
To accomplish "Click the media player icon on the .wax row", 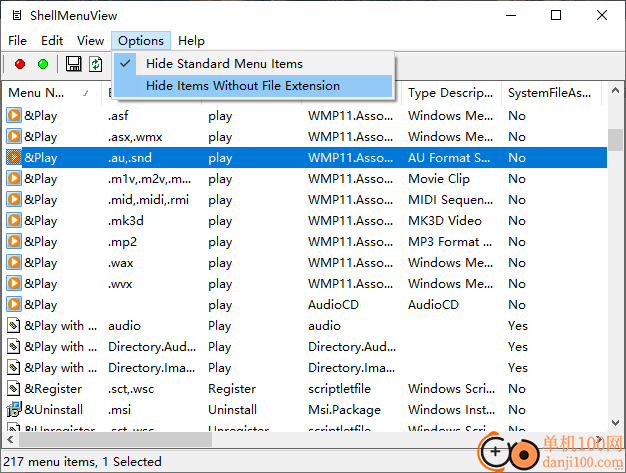I will point(14,263).
